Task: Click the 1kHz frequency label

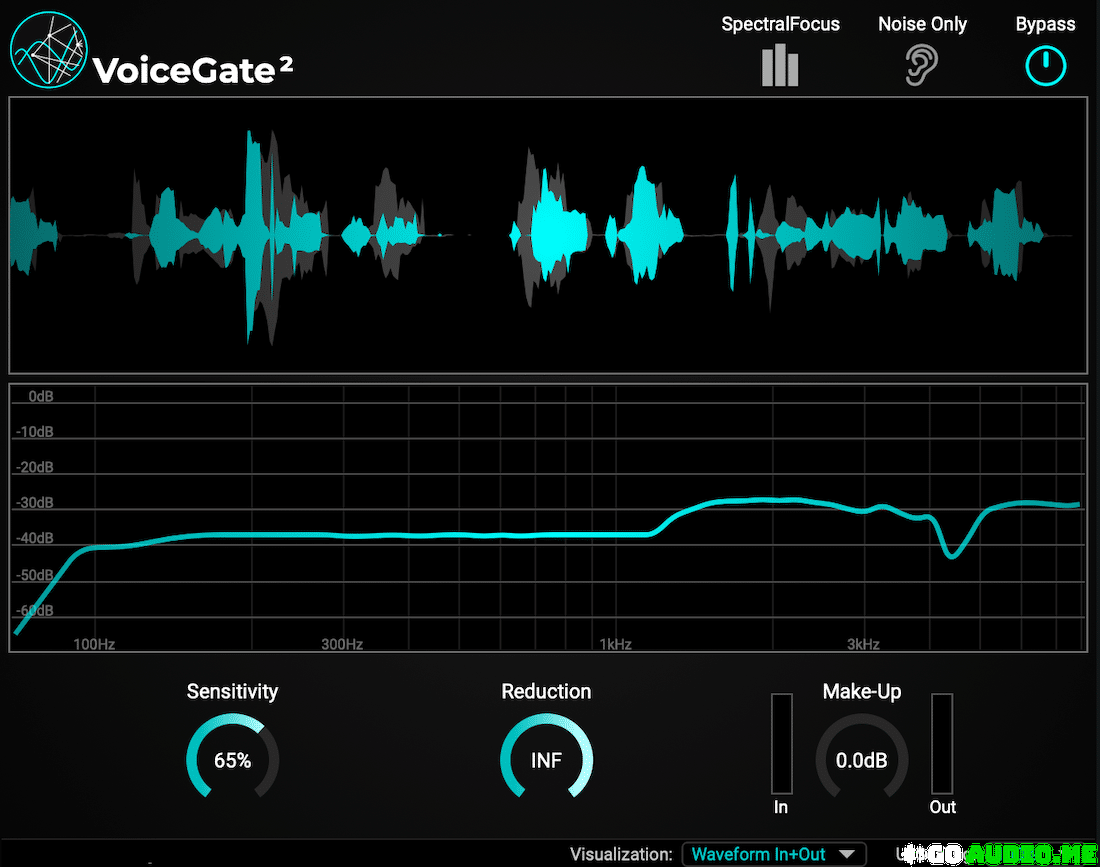Action: (615, 644)
